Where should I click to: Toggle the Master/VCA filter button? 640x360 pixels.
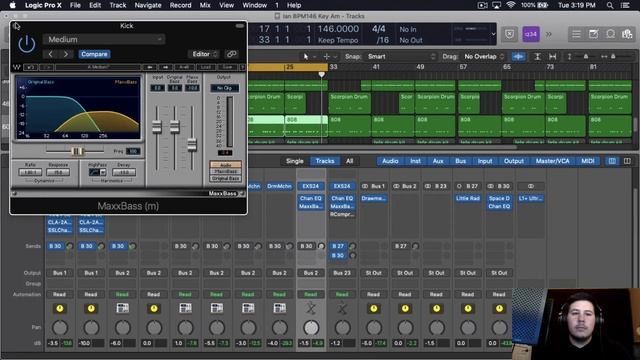click(552, 161)
